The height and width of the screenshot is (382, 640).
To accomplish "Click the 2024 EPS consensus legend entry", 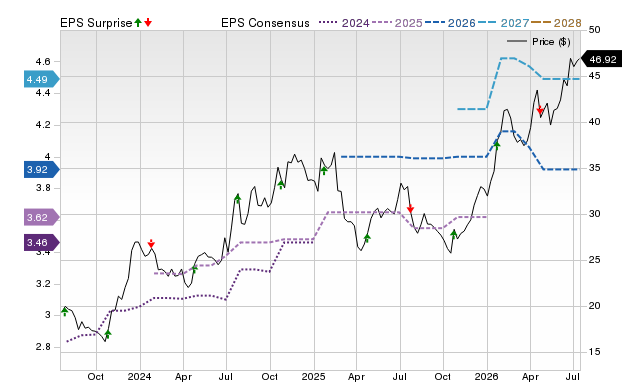I will click(344, 23).
